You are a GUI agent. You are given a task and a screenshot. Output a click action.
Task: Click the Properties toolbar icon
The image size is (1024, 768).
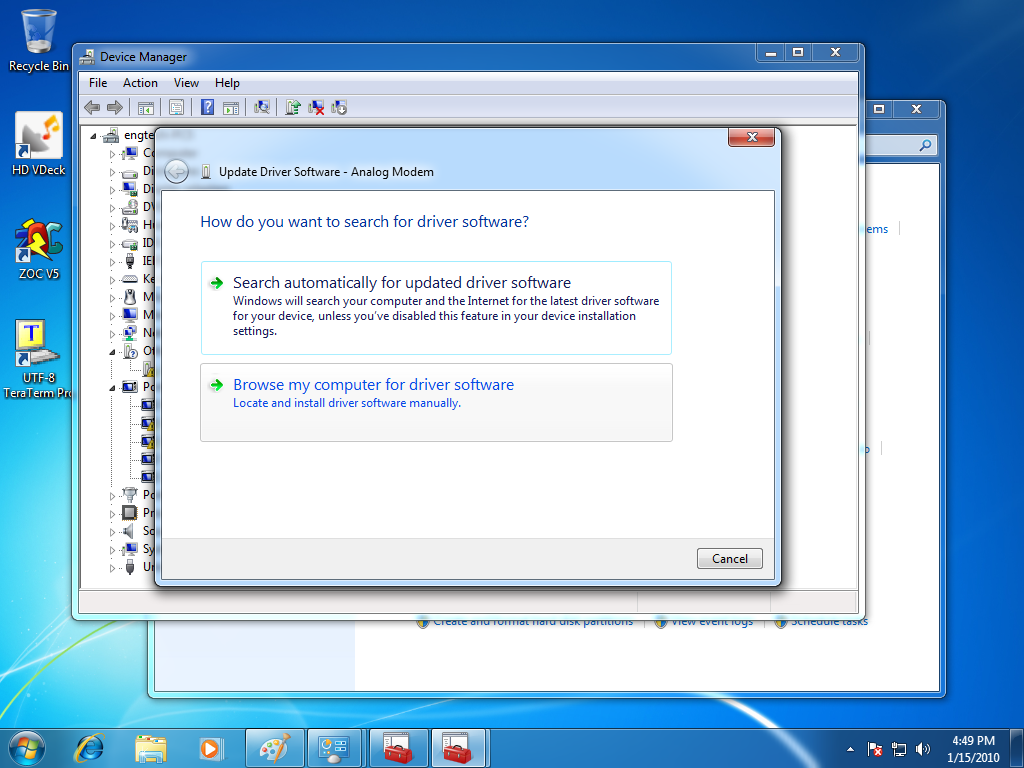tap(176, 107)
